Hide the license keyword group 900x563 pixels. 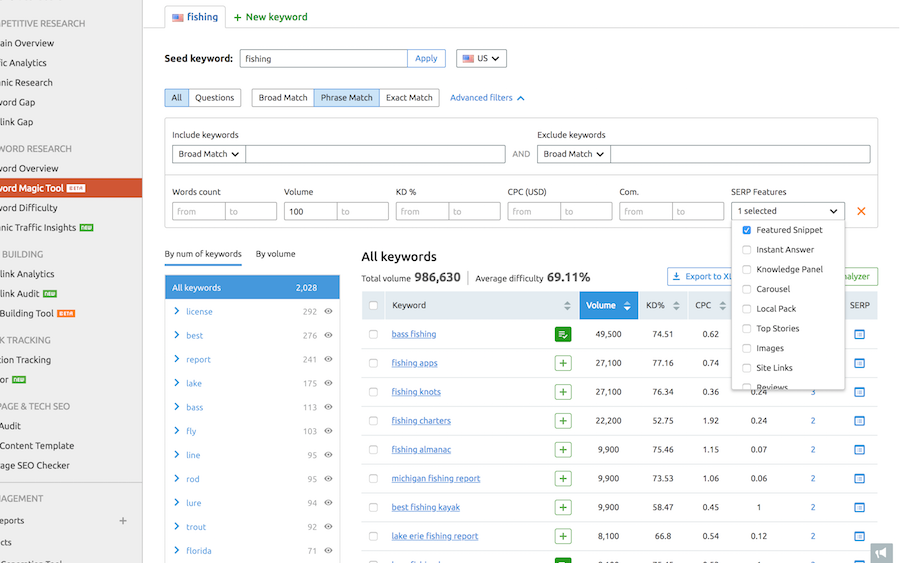coord(328,311)
